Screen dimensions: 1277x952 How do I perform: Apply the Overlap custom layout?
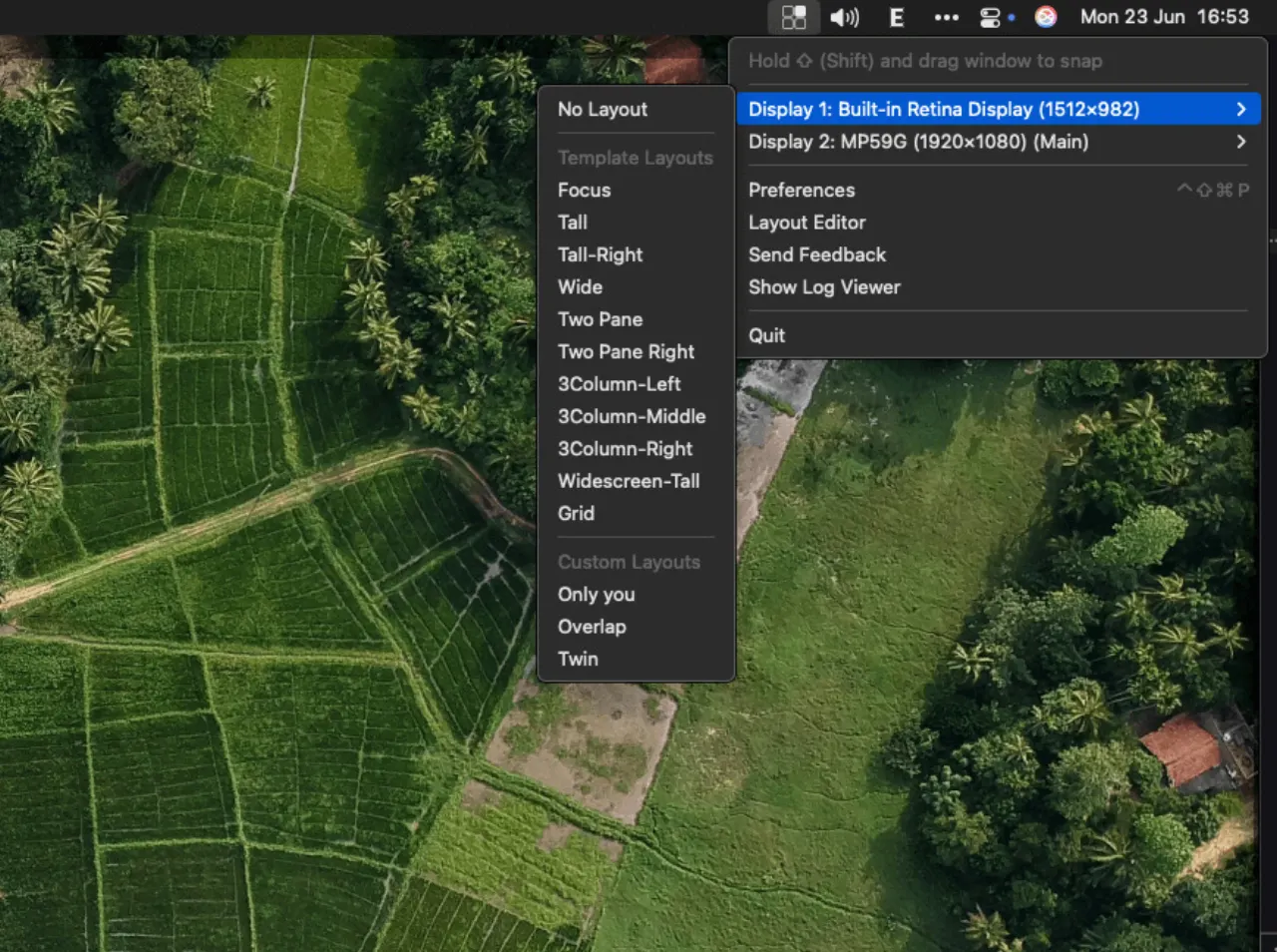tap(637, 627)
